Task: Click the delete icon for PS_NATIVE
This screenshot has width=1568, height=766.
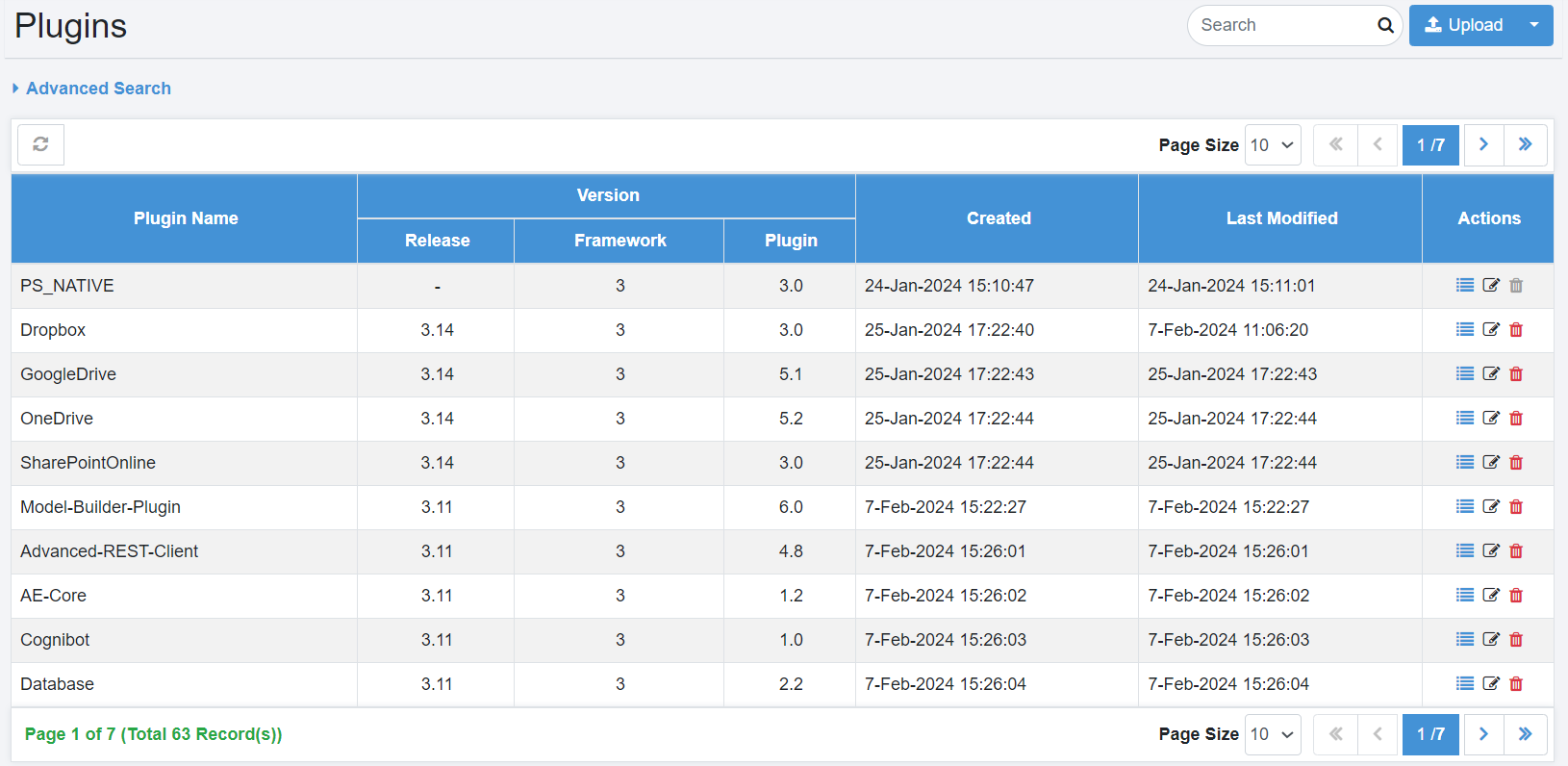Action: (x=1516, y=285)
